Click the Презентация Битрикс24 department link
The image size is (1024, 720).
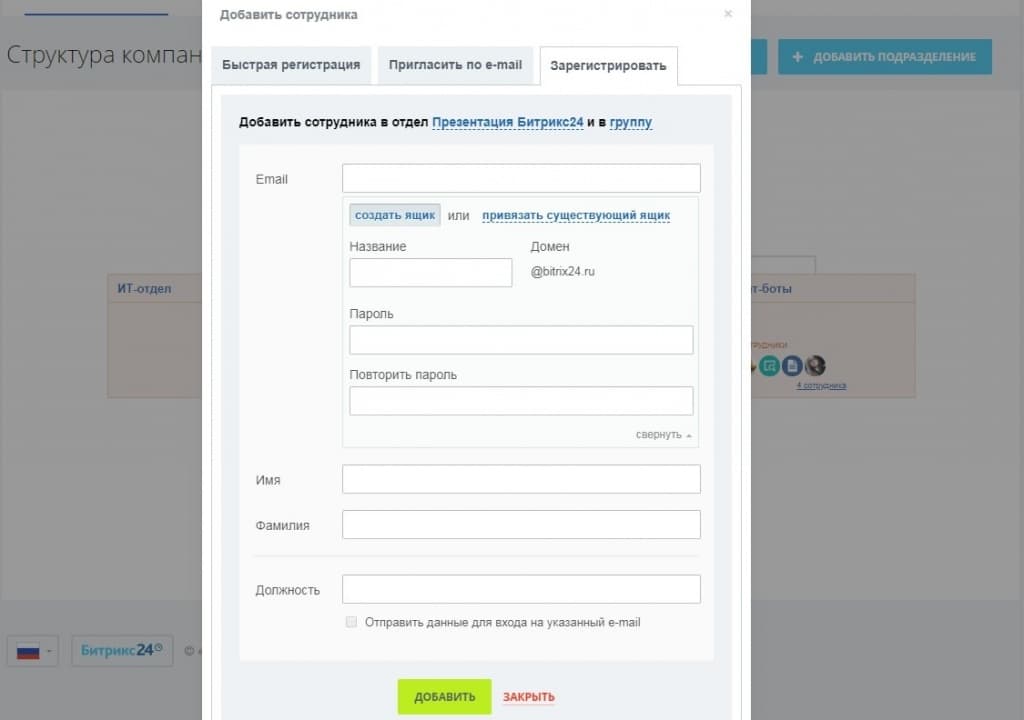coord(507,122)
